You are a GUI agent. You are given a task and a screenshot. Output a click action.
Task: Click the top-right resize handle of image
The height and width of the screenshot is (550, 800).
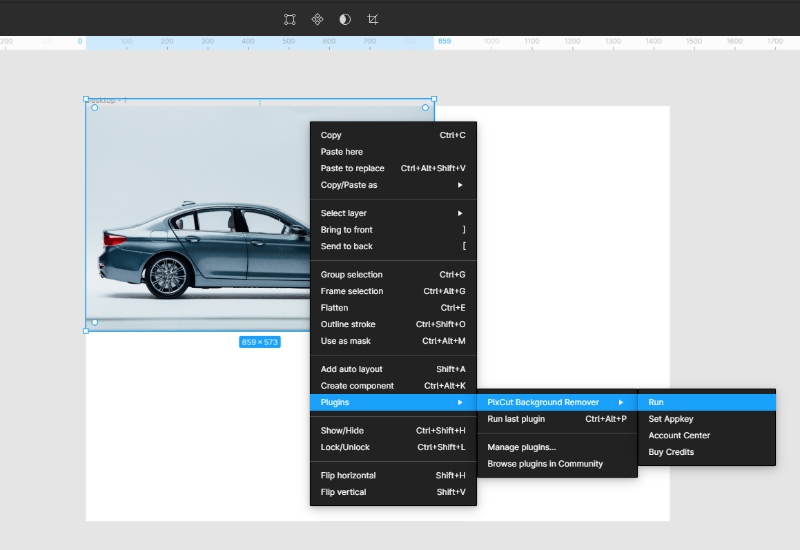coord(434,99)
